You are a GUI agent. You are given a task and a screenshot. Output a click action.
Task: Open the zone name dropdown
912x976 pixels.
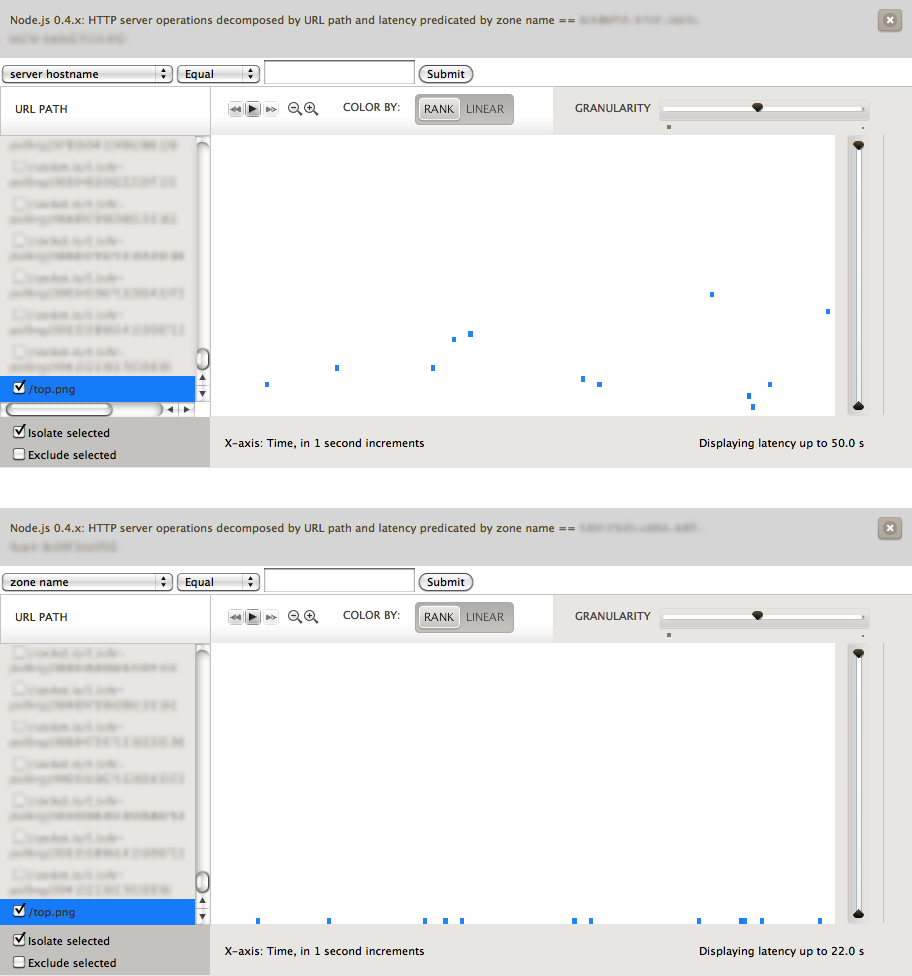tap(88, 582)
